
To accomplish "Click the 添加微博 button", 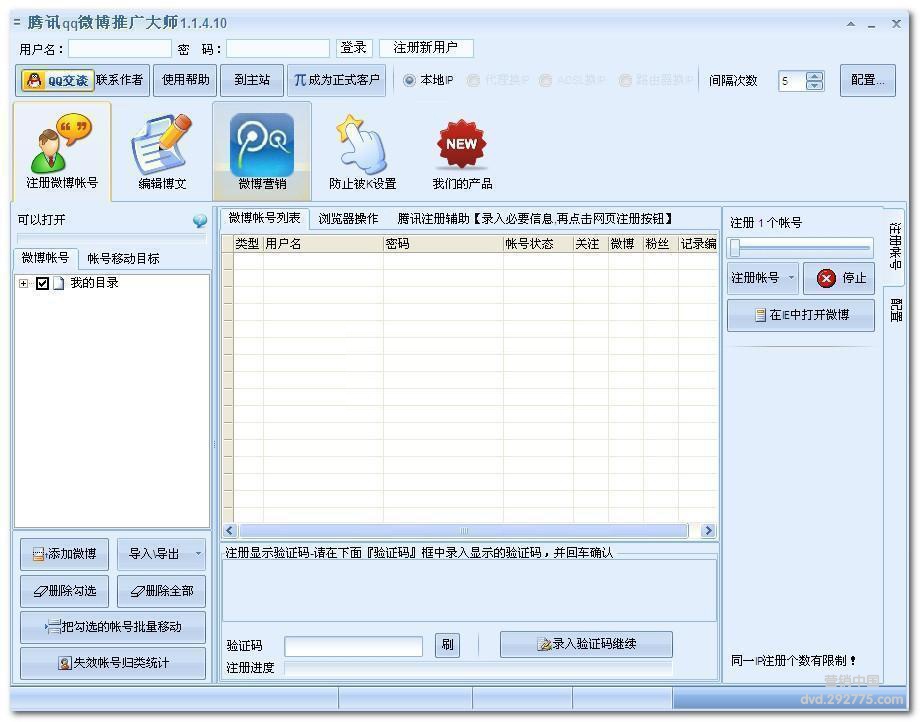I will [65, 554].
